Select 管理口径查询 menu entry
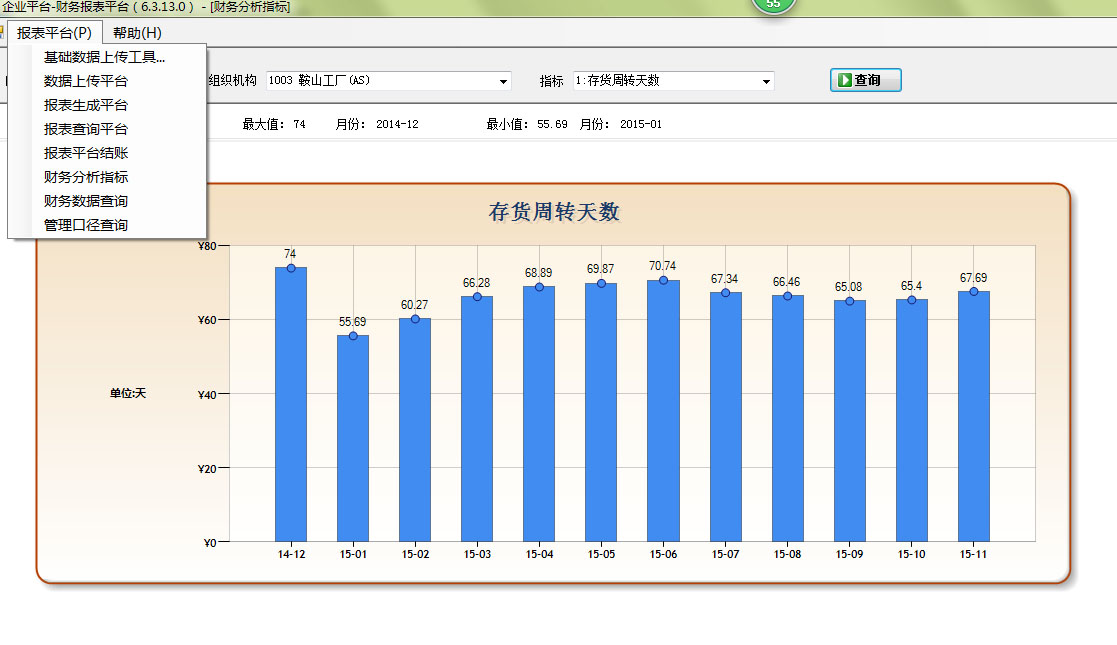The height and width of the screenshot is (645, 1117). pos(107,225)
